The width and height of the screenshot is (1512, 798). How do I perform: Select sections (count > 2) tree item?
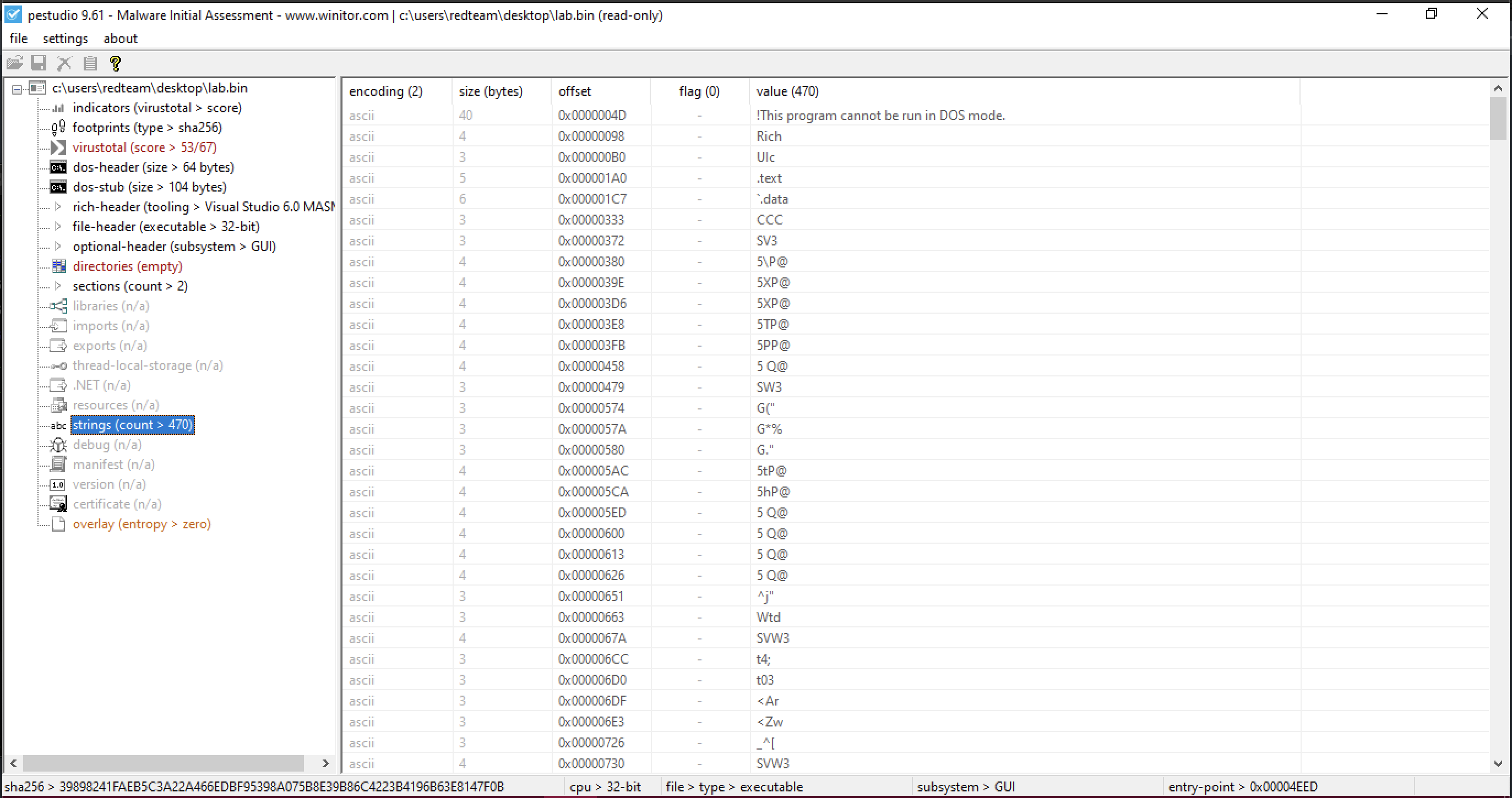pos(130,286)
